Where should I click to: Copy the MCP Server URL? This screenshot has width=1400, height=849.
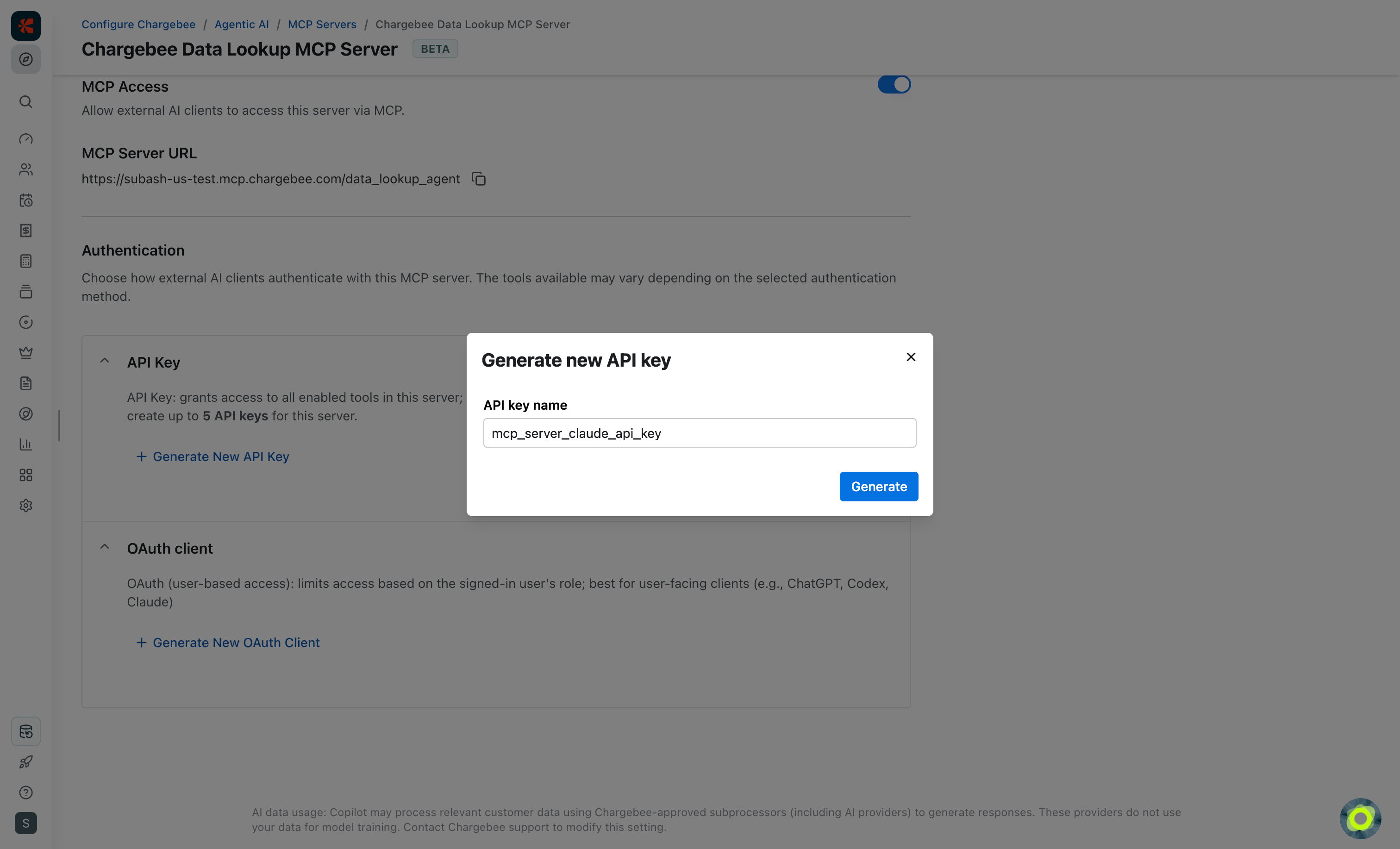pyautogui.click(x=479, y=179)
